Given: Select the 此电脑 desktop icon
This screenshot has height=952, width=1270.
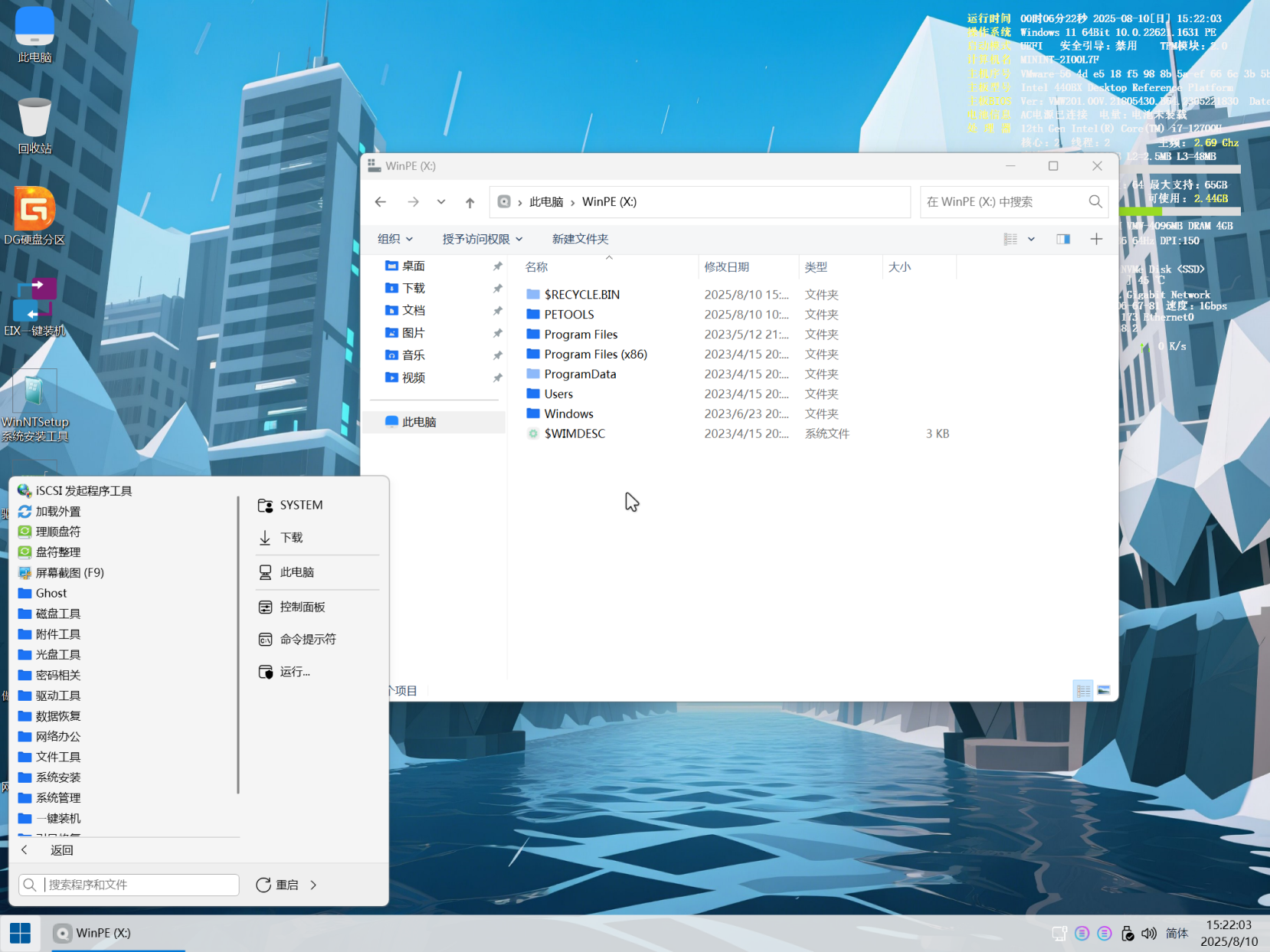Looking at the screenshot, I should [34, 31].
